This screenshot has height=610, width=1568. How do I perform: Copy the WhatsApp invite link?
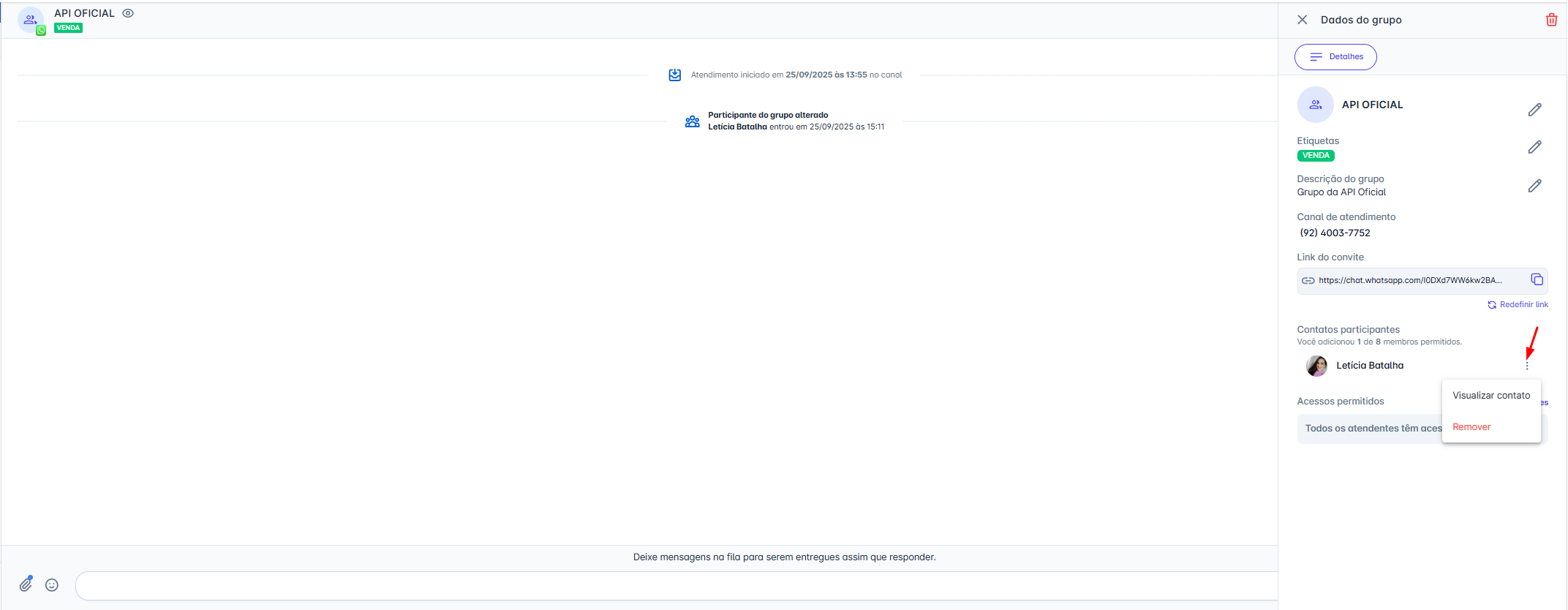point(1537,280)
